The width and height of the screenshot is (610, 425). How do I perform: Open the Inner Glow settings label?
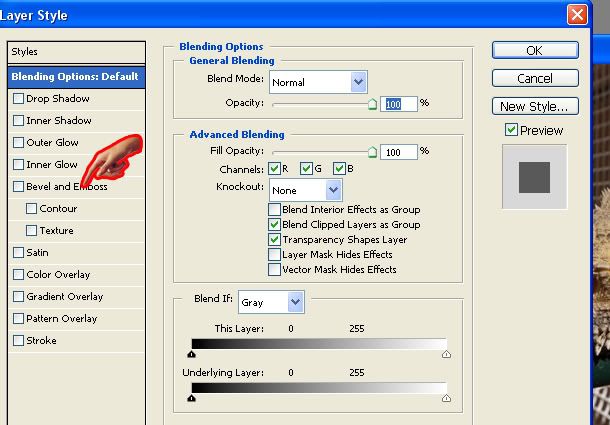click(52, 164)
